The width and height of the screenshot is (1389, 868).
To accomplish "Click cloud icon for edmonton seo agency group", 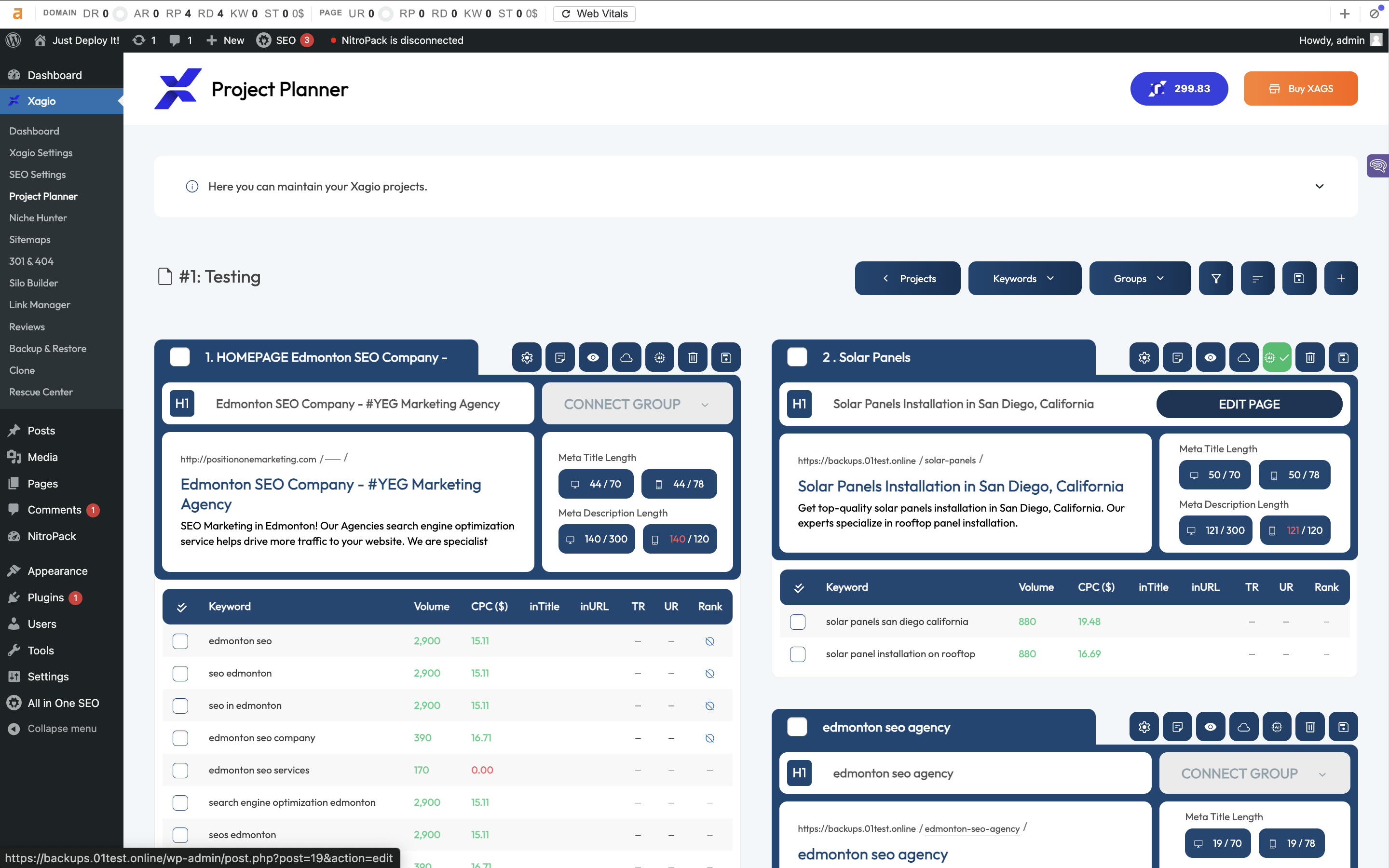I will click(x=1244, y=727).
